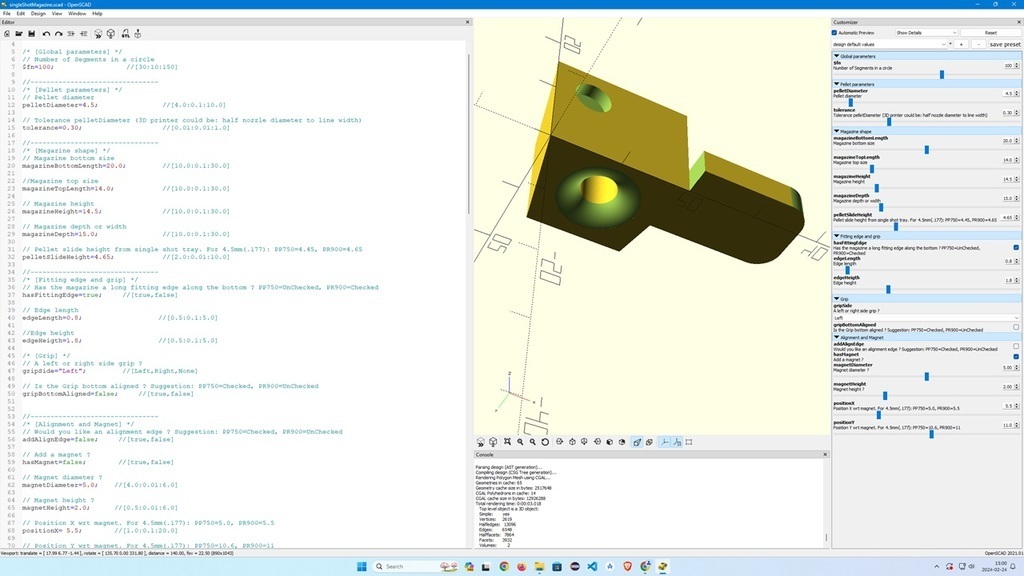The image size is (1024, 576).
Task: Click the minus button to remove preset
Action: tap(978, 44)
